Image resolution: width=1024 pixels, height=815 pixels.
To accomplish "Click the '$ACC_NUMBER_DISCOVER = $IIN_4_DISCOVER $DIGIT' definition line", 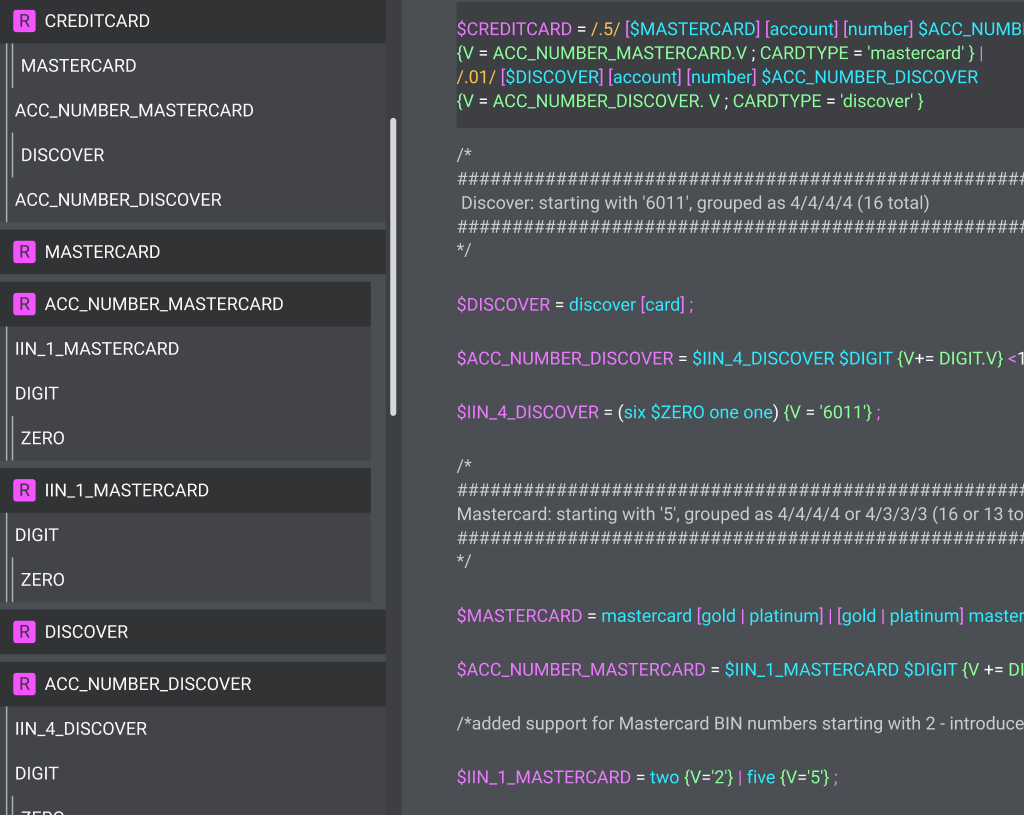I will tap(740, 359).
